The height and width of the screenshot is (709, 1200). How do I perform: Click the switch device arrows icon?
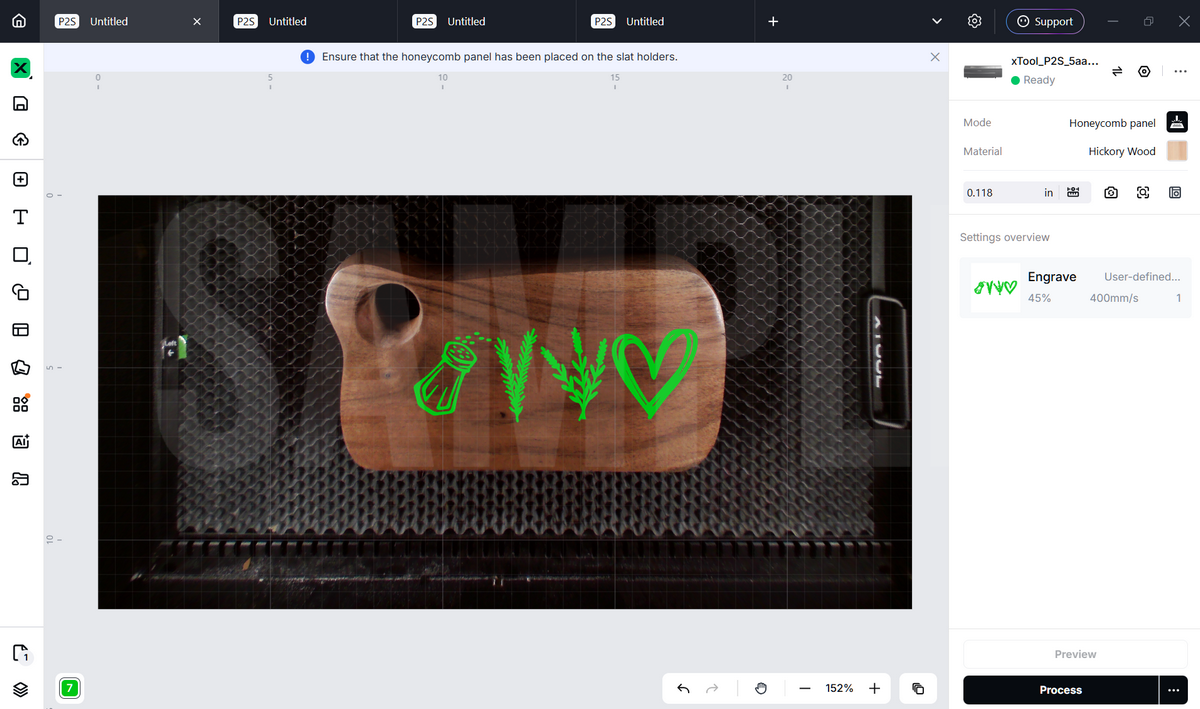(x=1117, y=71)
